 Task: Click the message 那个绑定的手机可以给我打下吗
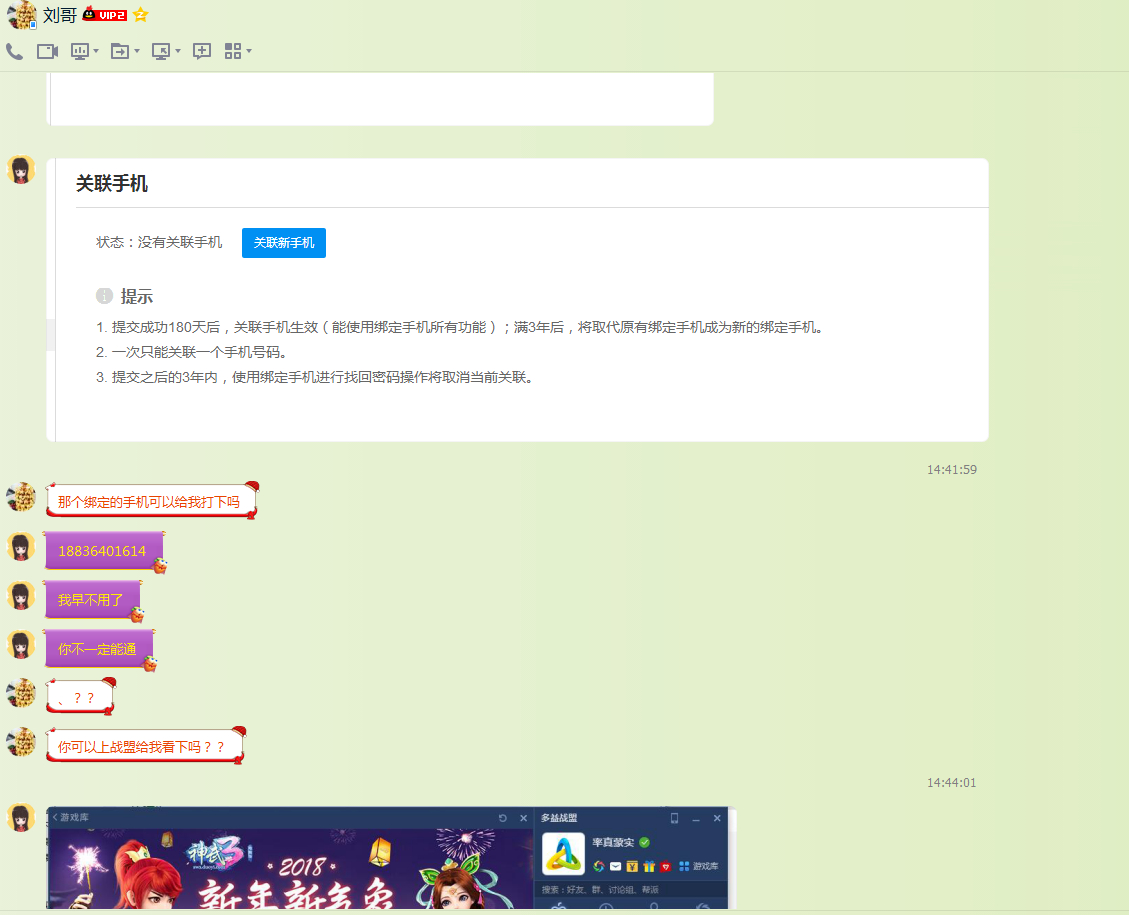tap(149, 502)
